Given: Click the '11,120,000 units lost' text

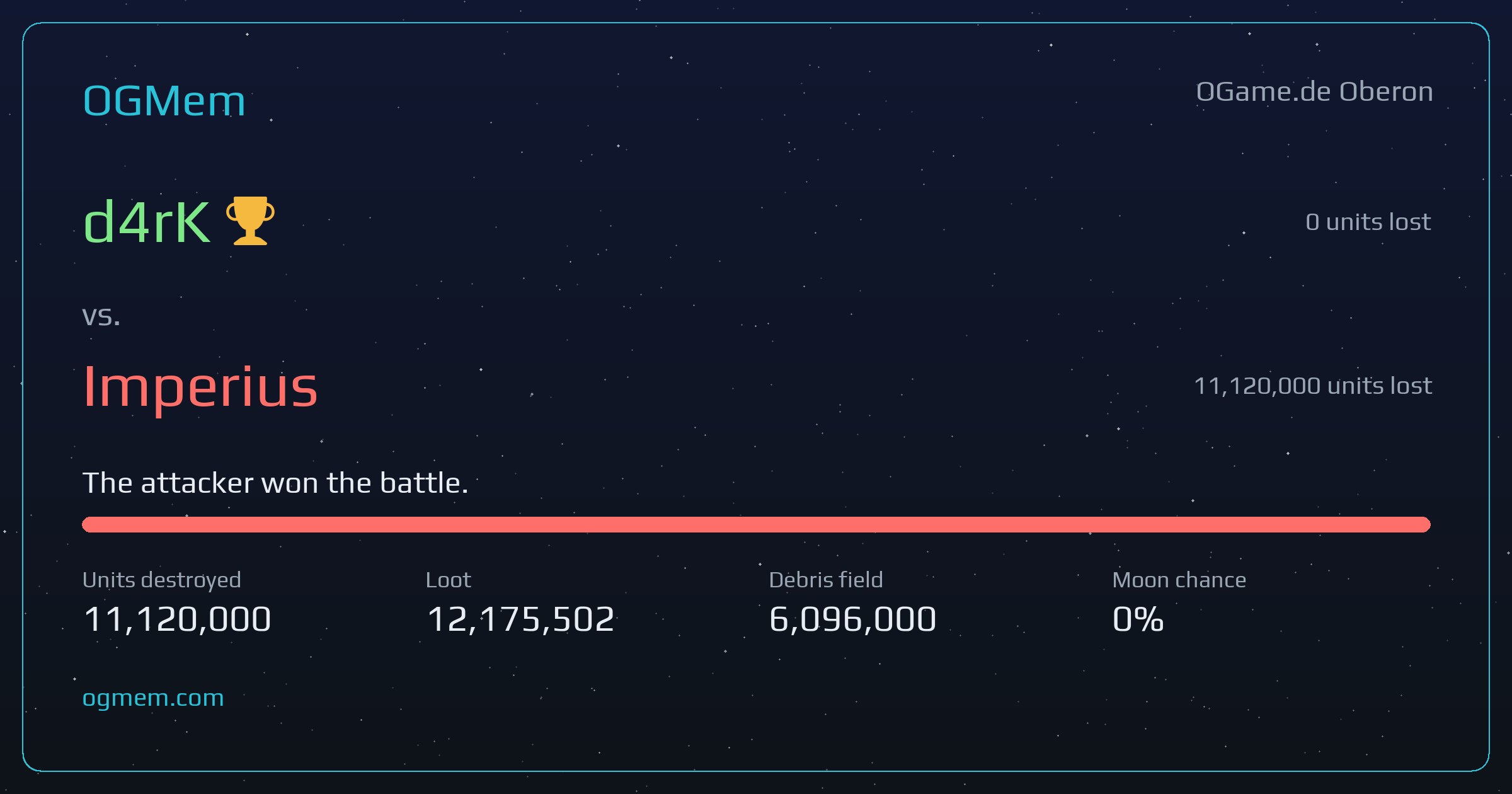Looking at the screenshot, I should 1313,386.
